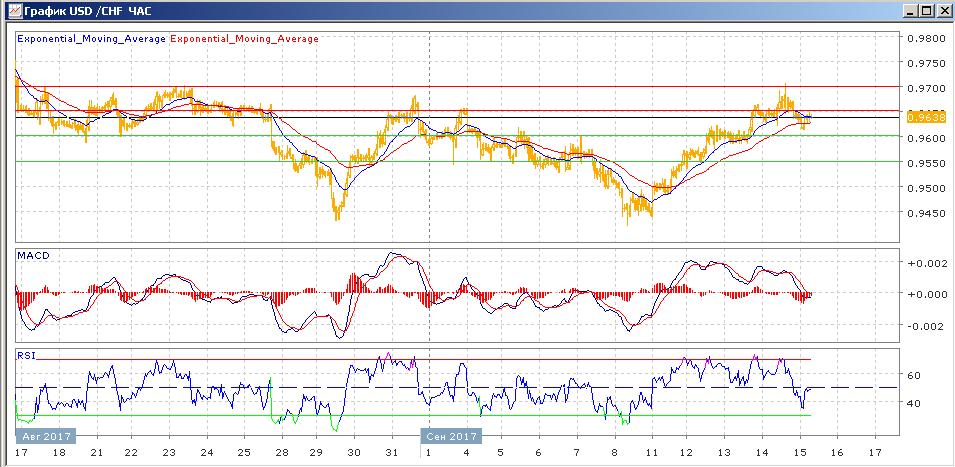Select the blue Exponential_Moving_Average legend label
Screen dimensions: 955x467
[x=92, y=38]
